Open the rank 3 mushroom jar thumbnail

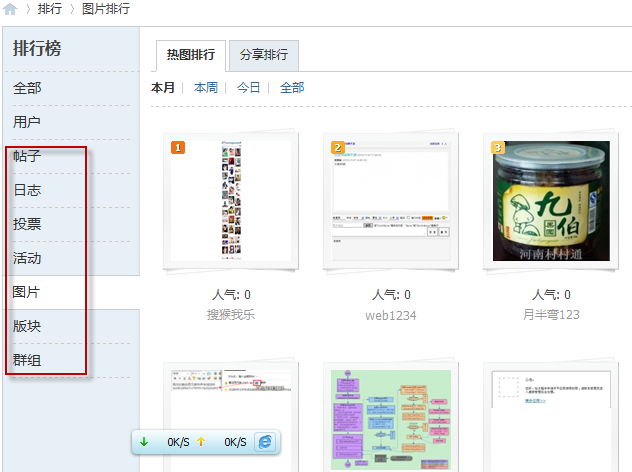(551, 201)
